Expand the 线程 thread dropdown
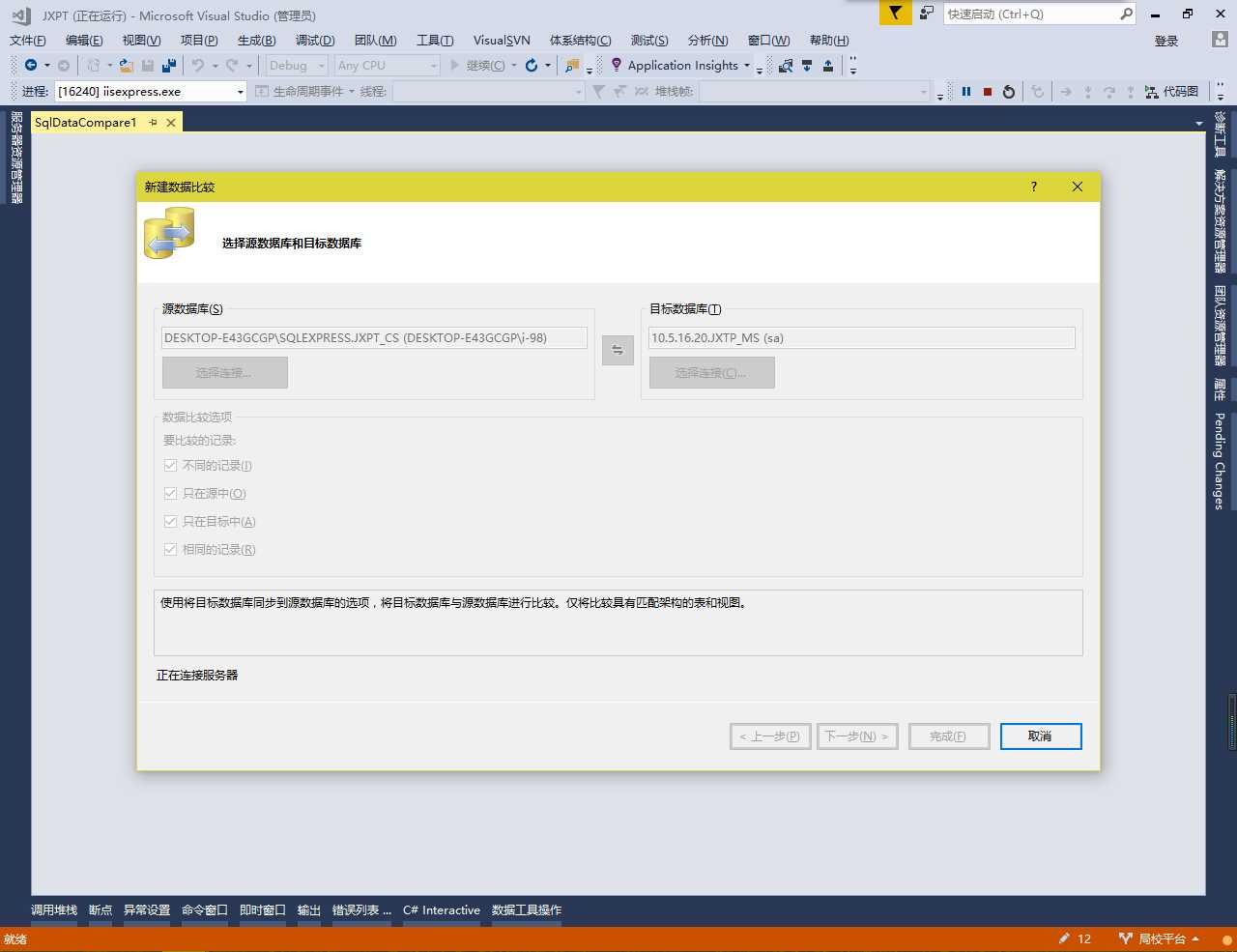This screenshot has height=952, width=1237. tap(579, 92)
